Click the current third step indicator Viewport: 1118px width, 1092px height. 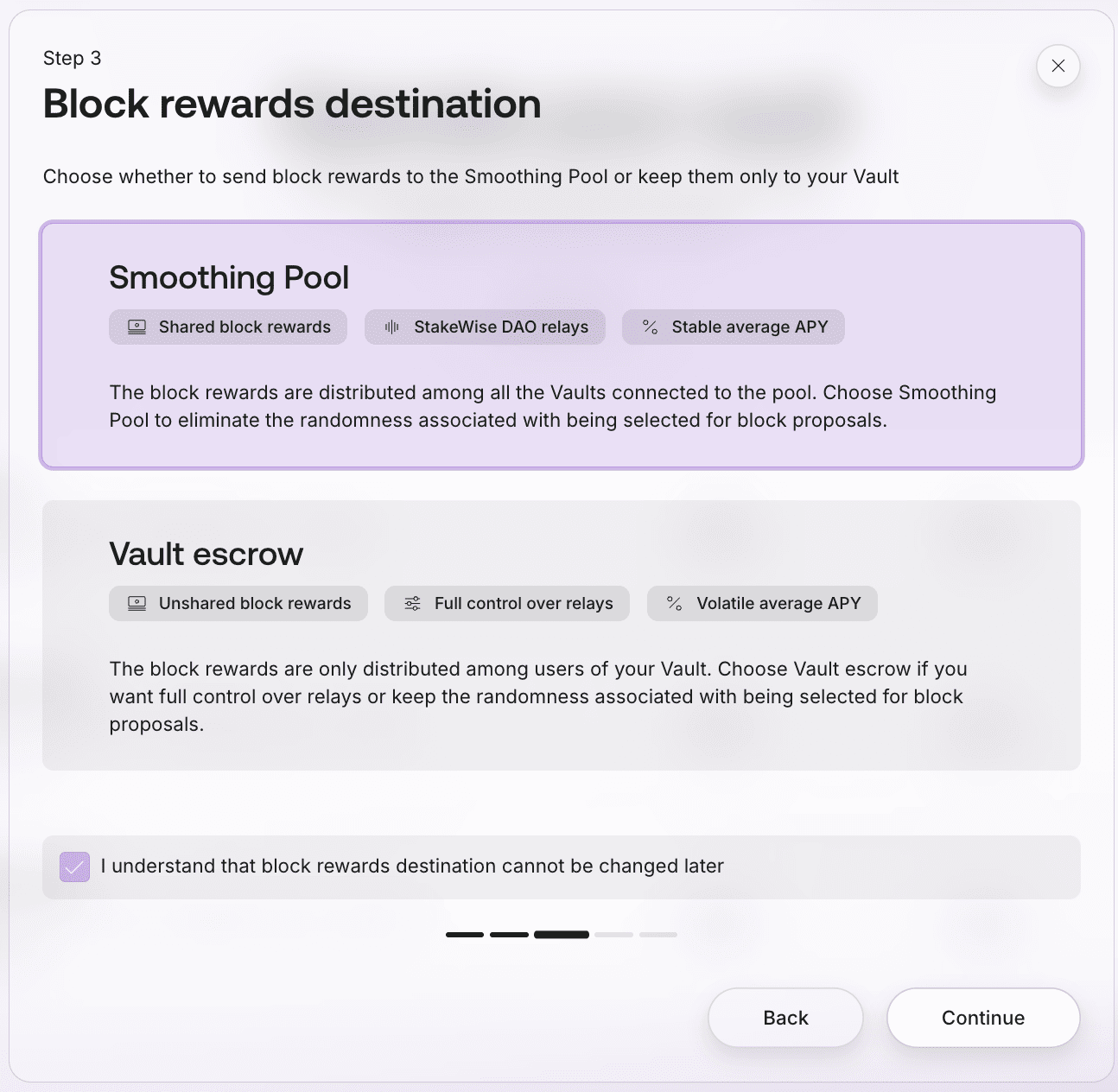562,935
